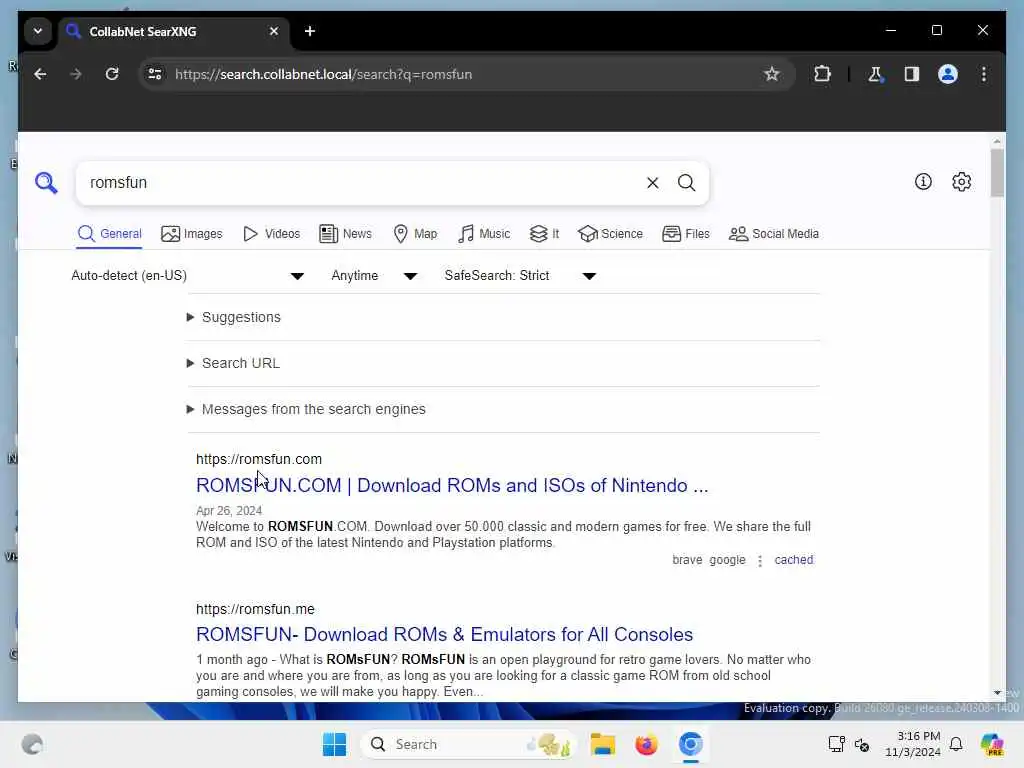Screen dimensions: 1024x768
Task: Click the SearXNG magnifier logo
Action: tap(46, 183)
